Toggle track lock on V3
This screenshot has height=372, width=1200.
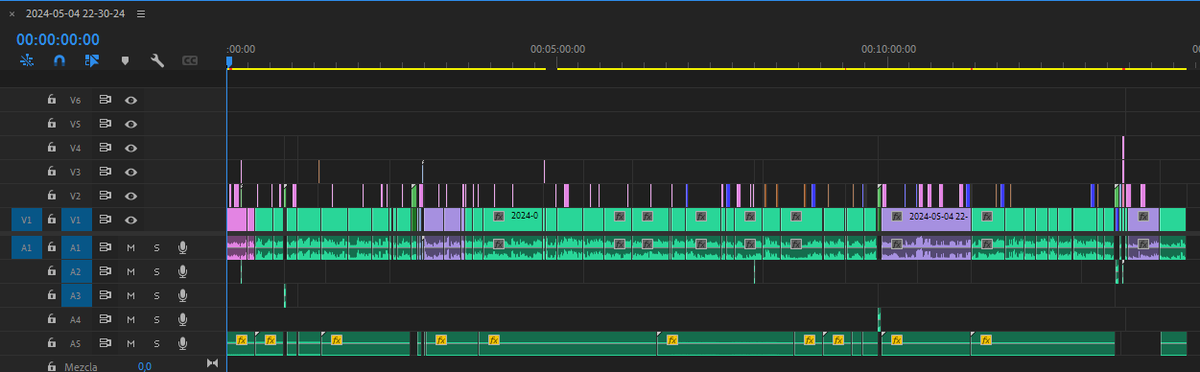pyautogui.click(x=51, y=172)
